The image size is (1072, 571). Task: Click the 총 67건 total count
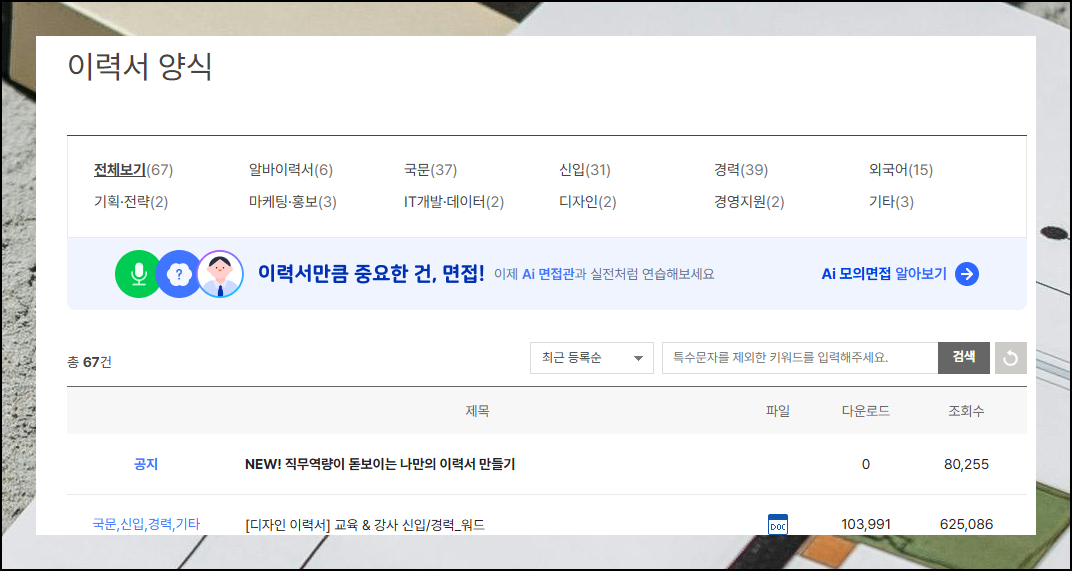90,362
